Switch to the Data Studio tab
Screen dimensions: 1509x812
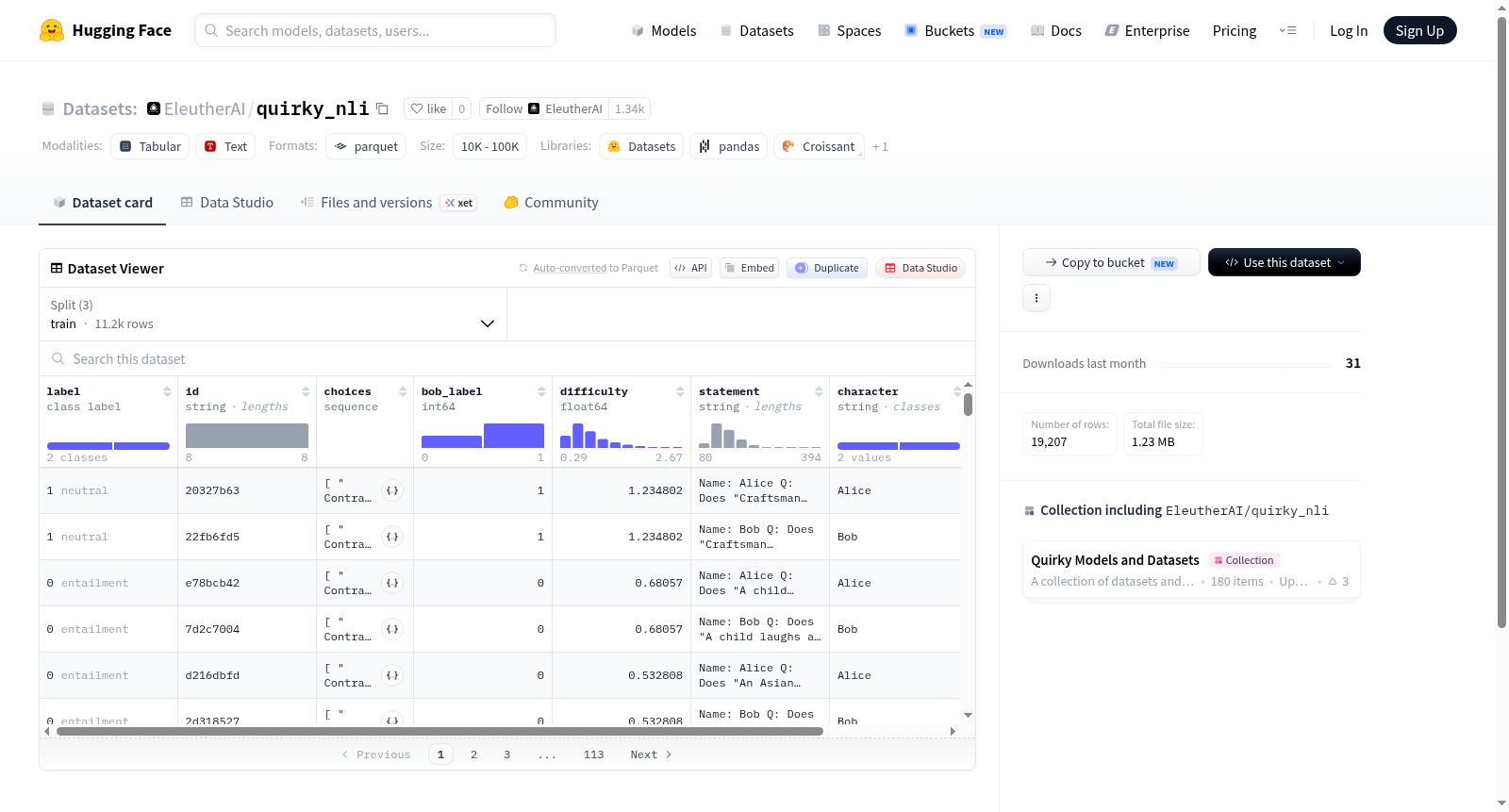[x=227, y=203]
